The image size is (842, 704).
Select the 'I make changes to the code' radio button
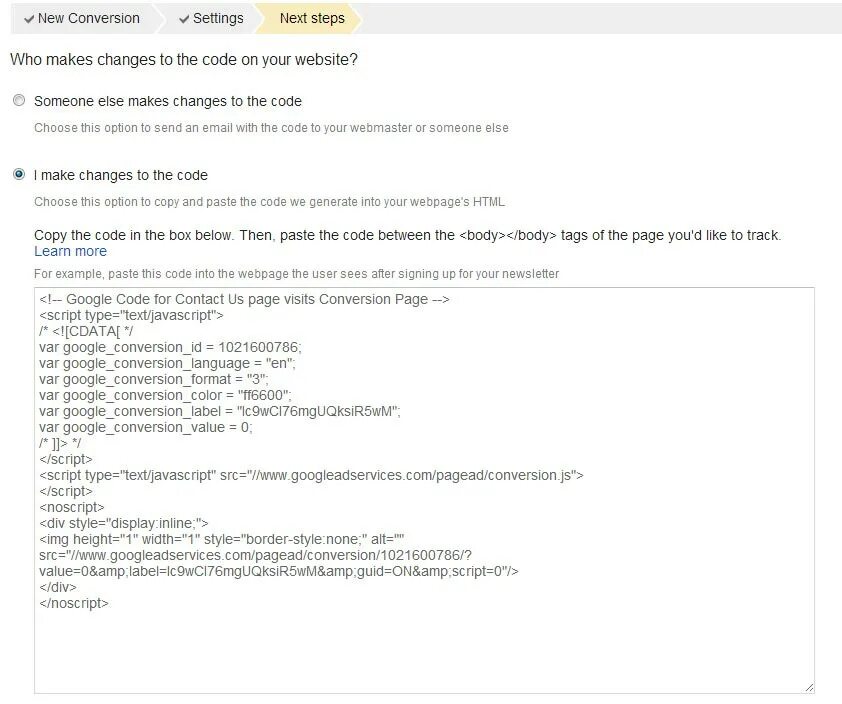(x=19, y=175)
